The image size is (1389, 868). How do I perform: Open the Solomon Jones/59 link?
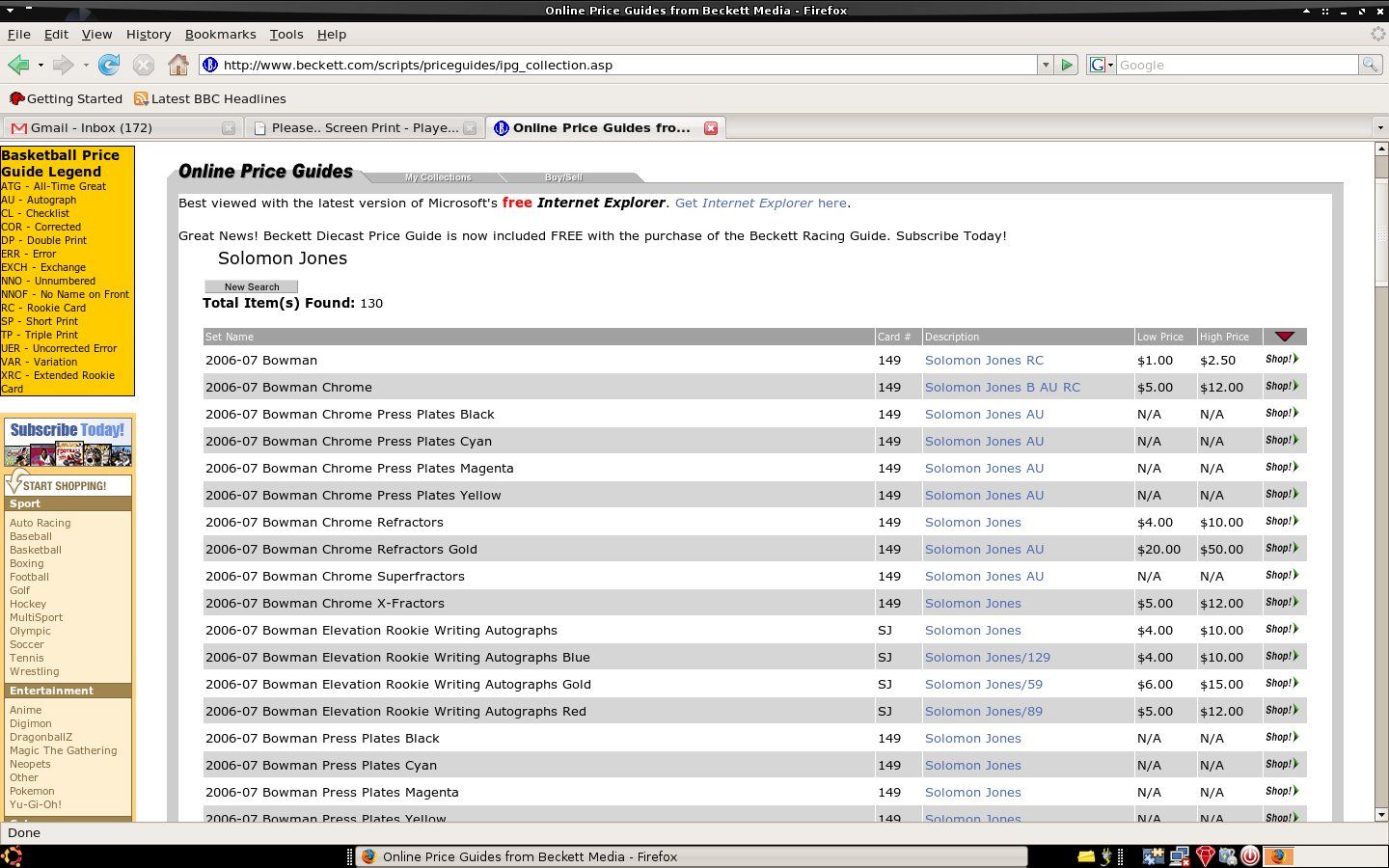tap(984, 684)
